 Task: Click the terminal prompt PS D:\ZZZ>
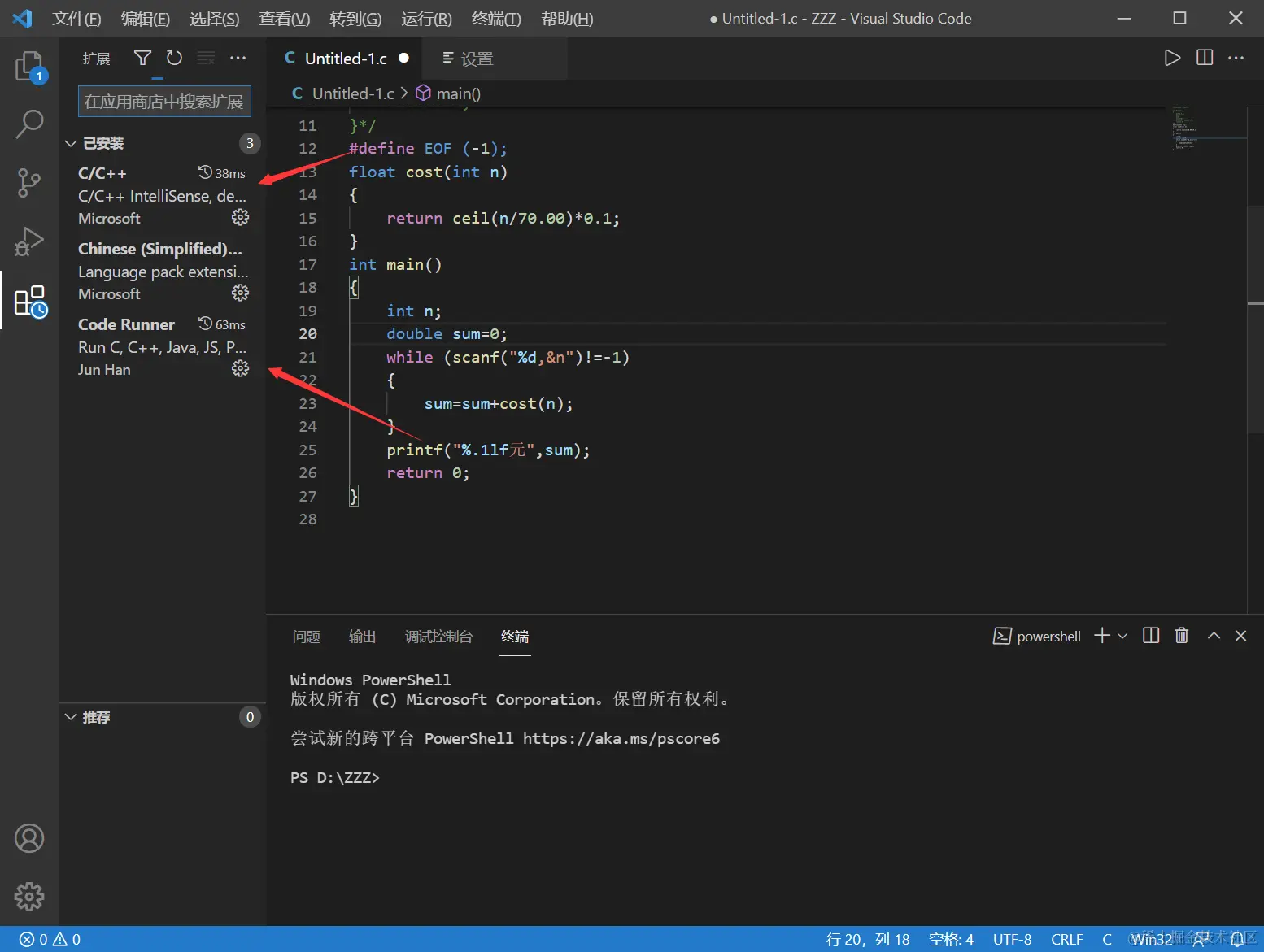335,777
